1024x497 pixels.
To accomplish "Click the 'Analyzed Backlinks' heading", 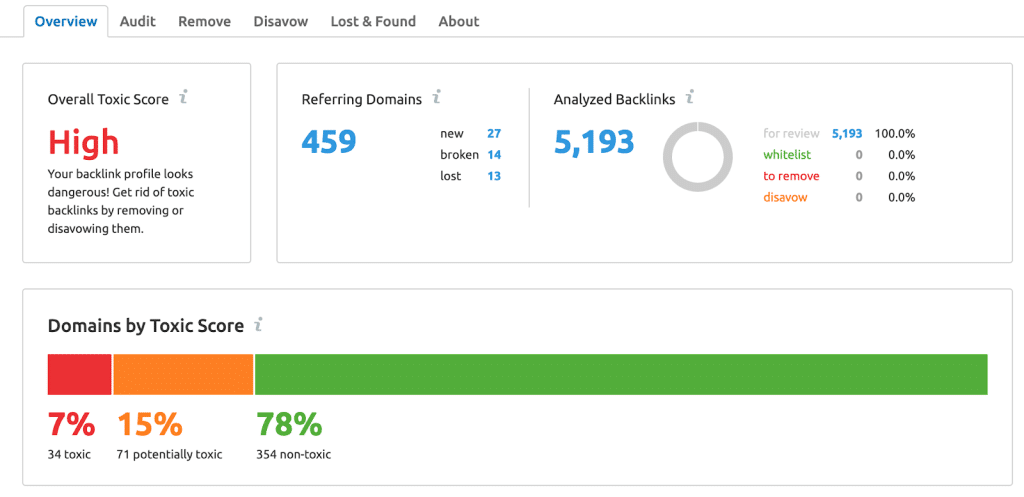I will click(615, 99).
